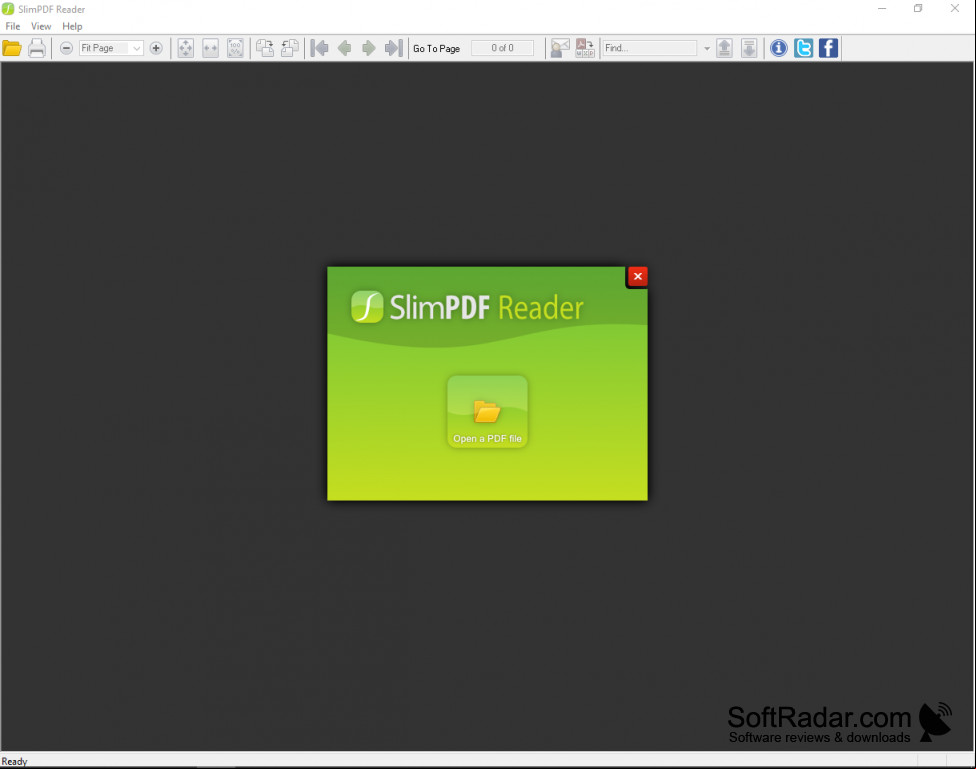Click the Open file folder icon in toolbar
The image size is (976, 769).
point(12,48)
